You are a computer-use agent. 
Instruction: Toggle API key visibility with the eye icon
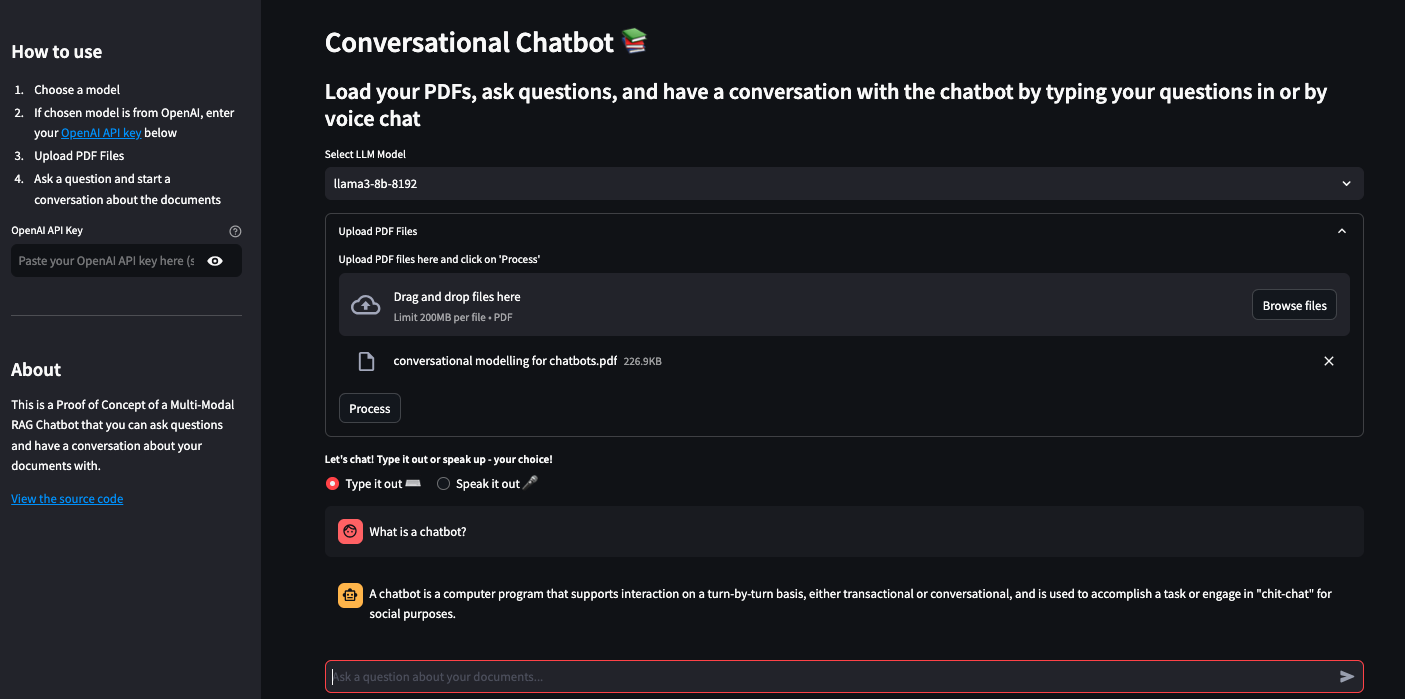coord(215,260)
